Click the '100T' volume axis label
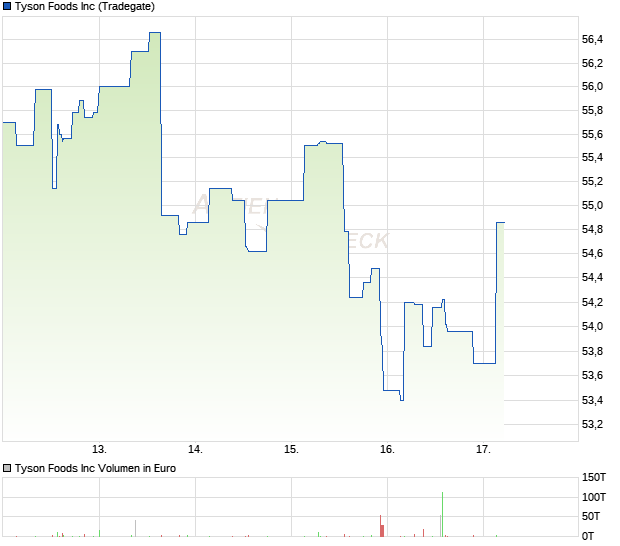This screenshot has height=546, width=620. pyautogui.click(x=594, y=497)
